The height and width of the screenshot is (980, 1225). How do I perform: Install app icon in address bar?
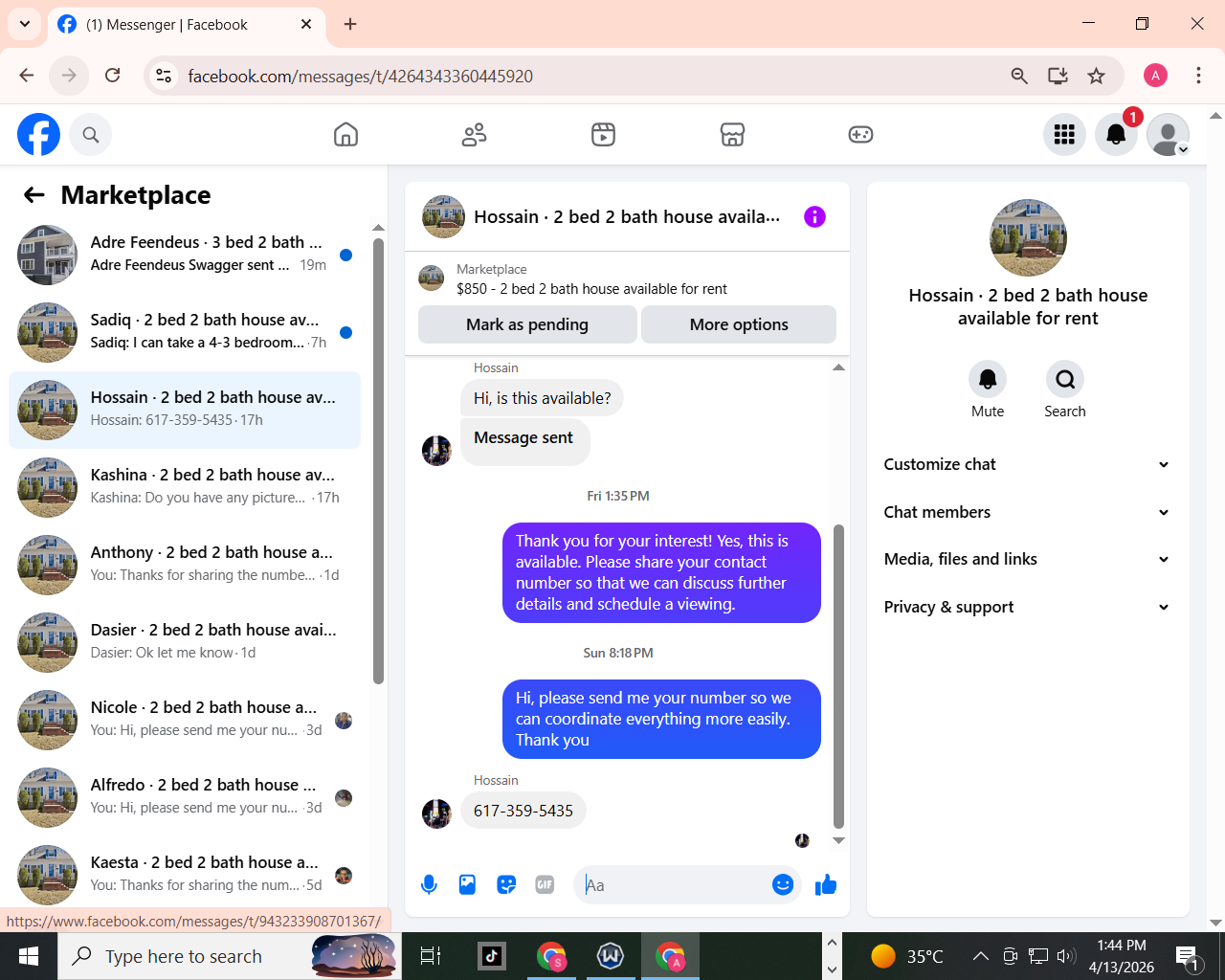coord(1058,76)
